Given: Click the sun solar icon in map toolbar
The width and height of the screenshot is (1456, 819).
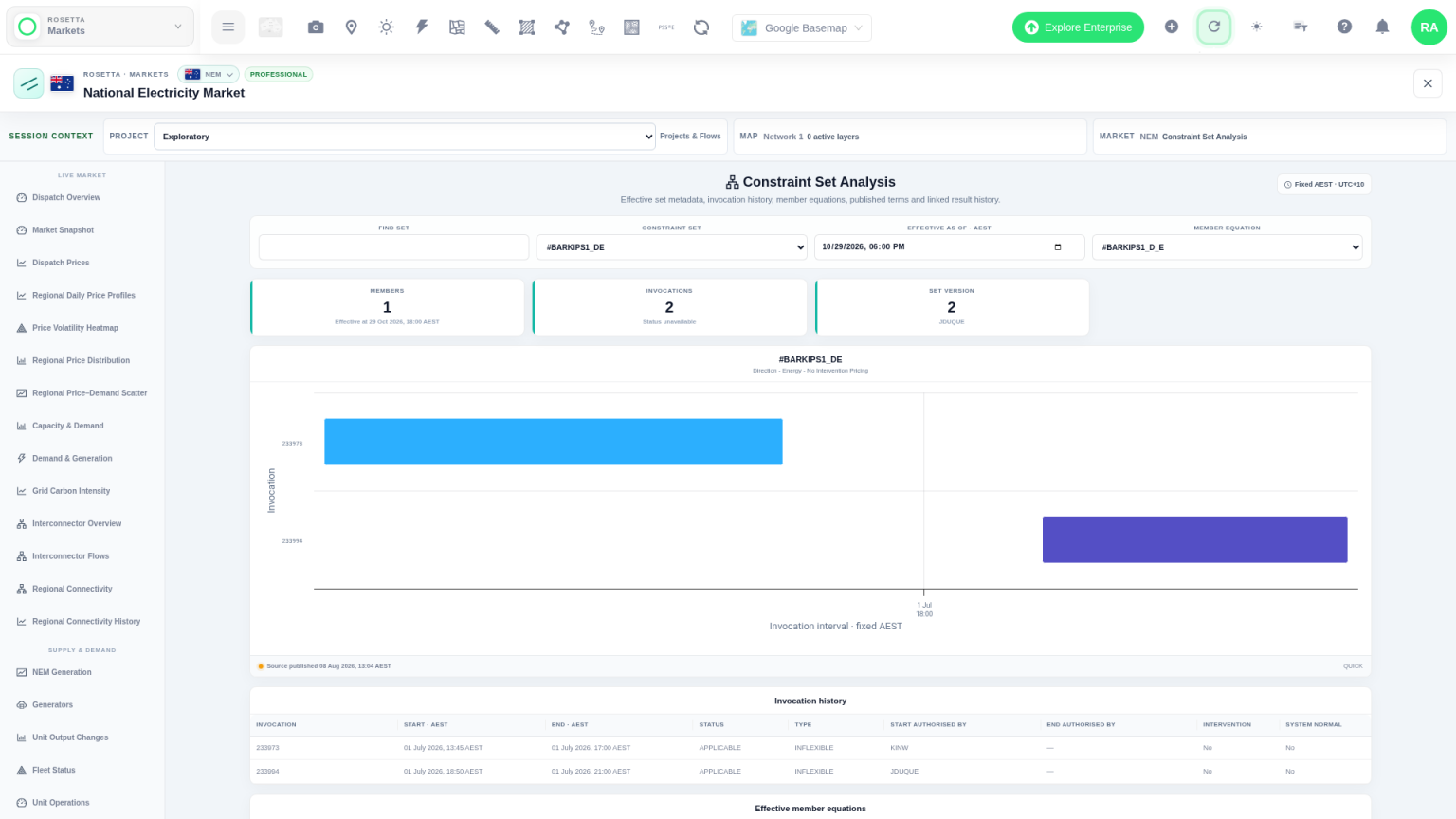Looking at the screenshot, I should point(386,27).
